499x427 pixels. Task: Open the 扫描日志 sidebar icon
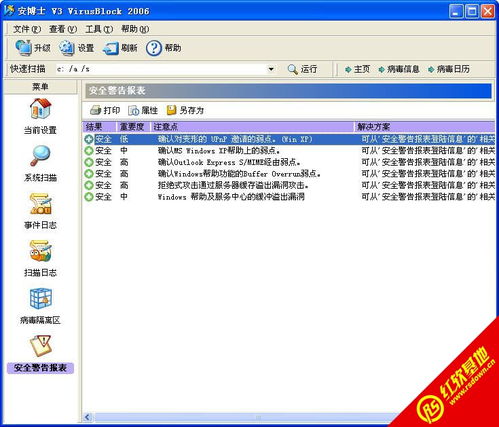(40, 251)
